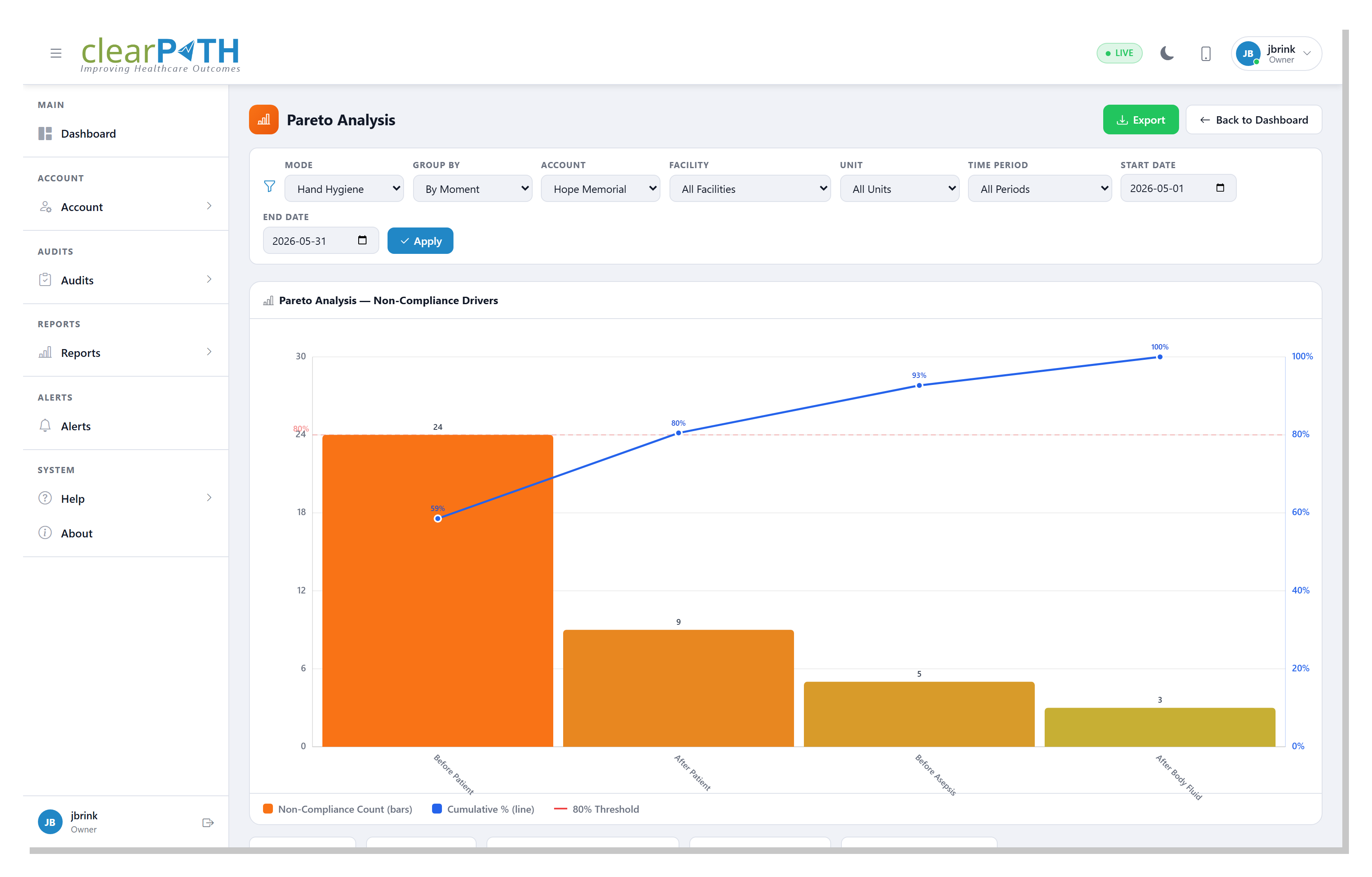Open the Facility dropdown
The height and width of the screenshot is (877, 1372).
coord(750,188)
